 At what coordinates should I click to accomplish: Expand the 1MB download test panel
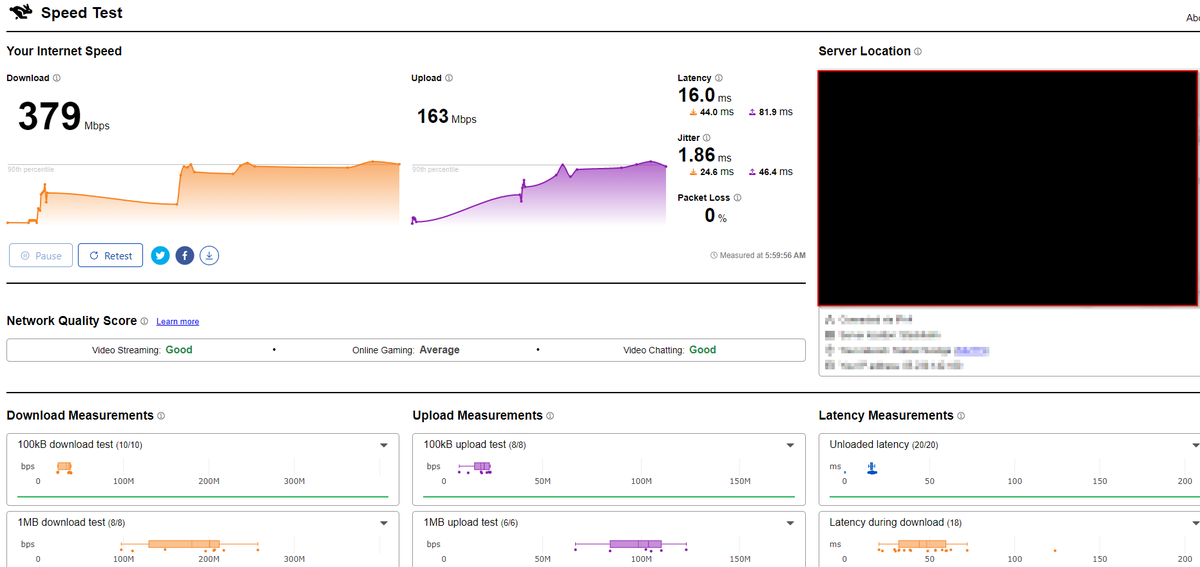383,523
